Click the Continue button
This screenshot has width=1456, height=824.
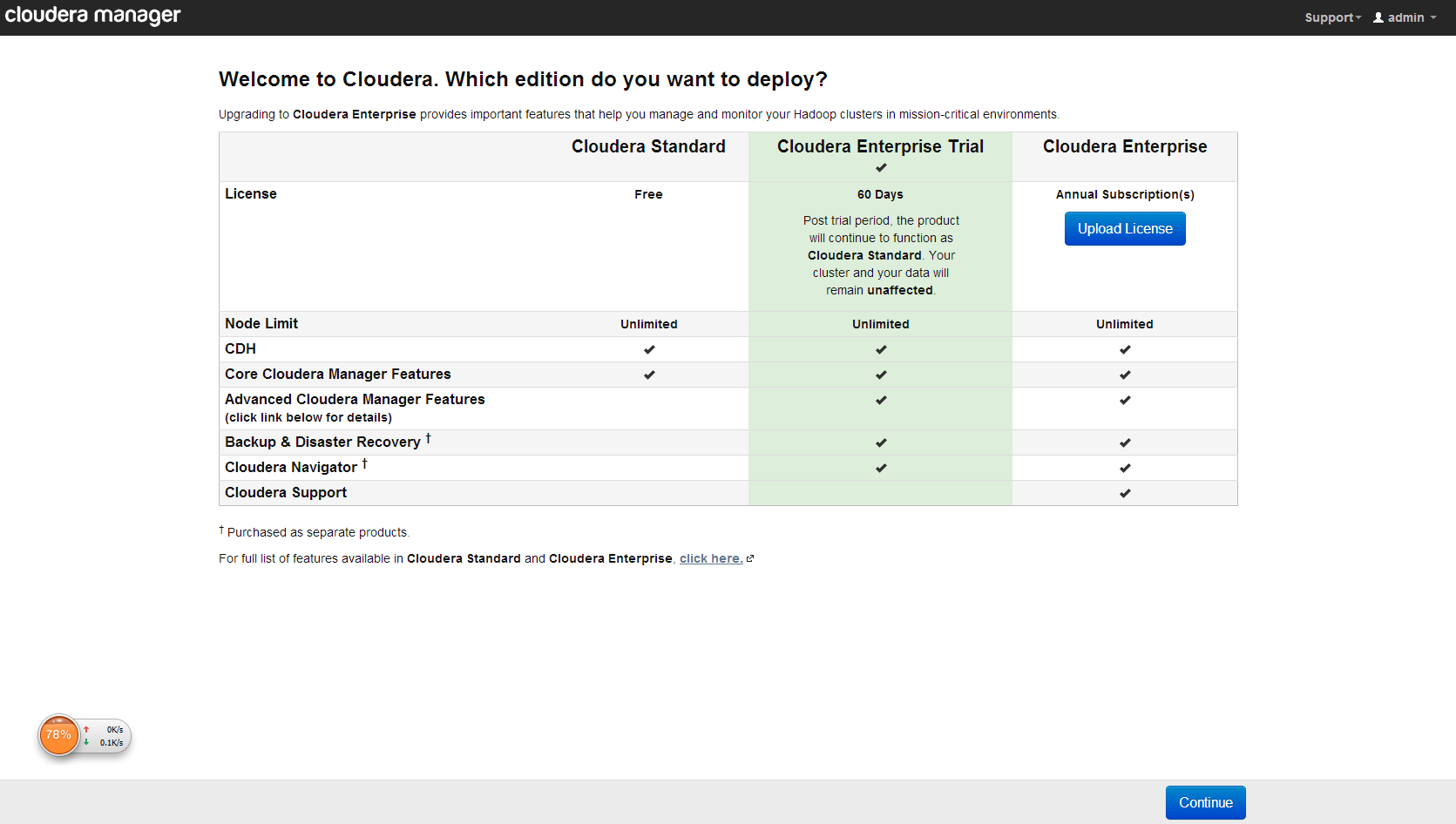coord(1206,802)
